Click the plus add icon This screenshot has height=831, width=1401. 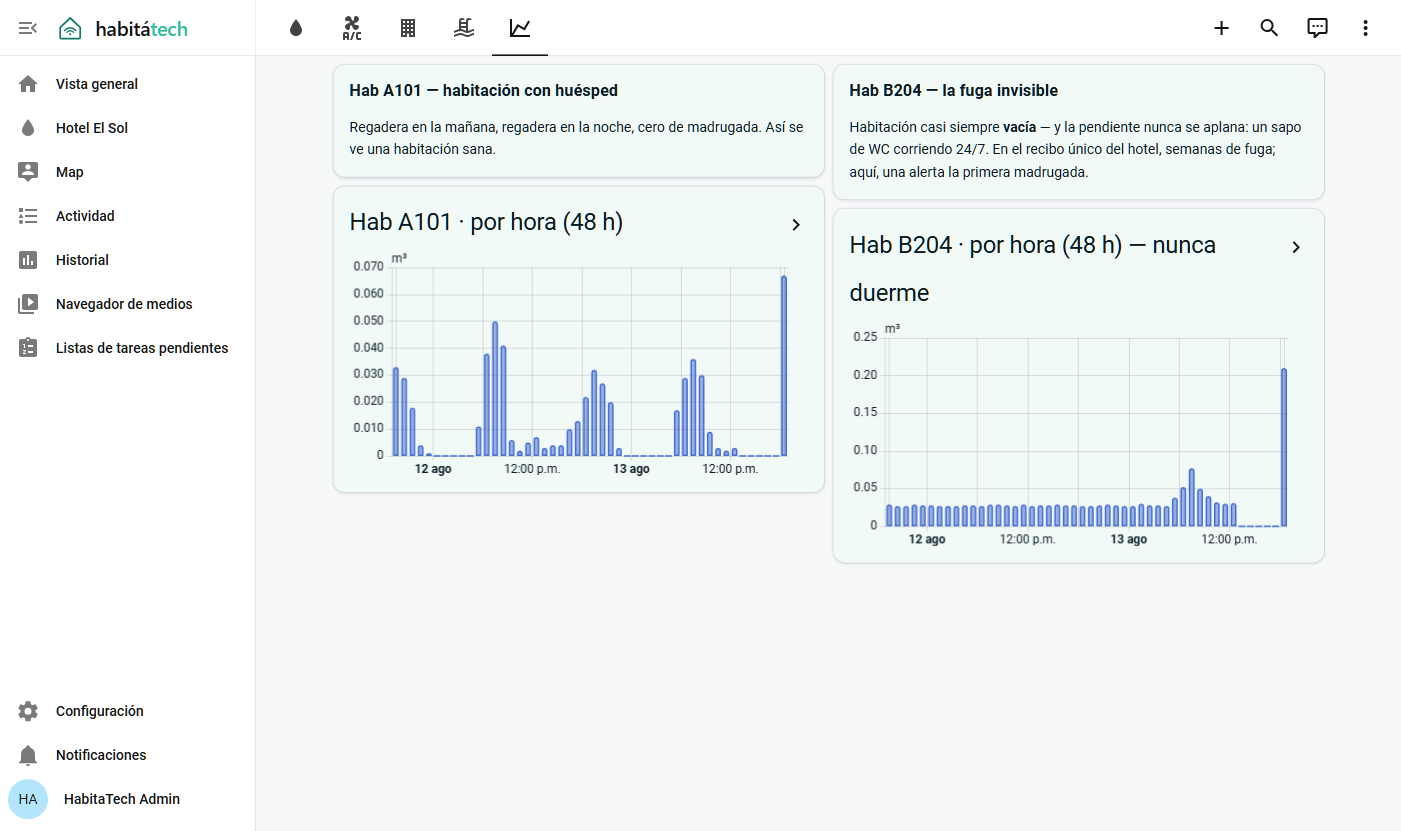(1221, 28)
